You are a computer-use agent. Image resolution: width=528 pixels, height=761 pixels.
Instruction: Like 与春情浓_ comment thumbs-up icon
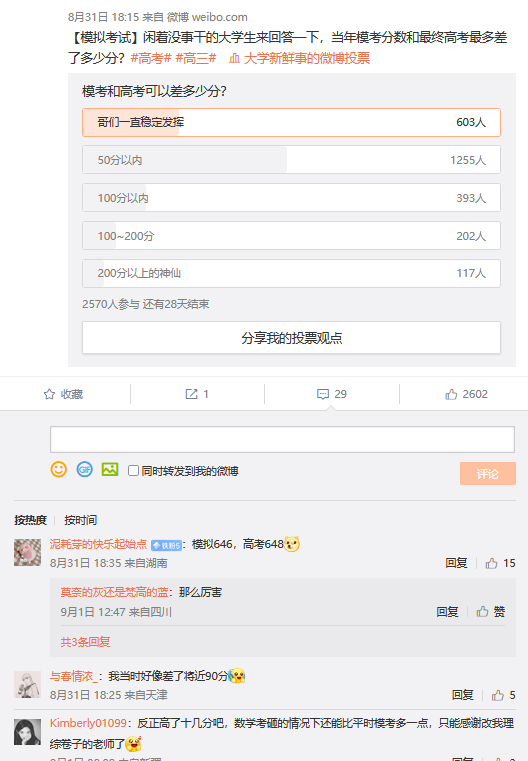pos(498,695)
